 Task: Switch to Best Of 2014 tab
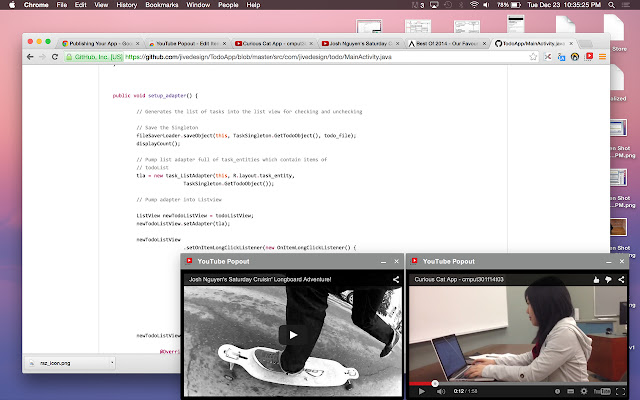coord(447,43)
